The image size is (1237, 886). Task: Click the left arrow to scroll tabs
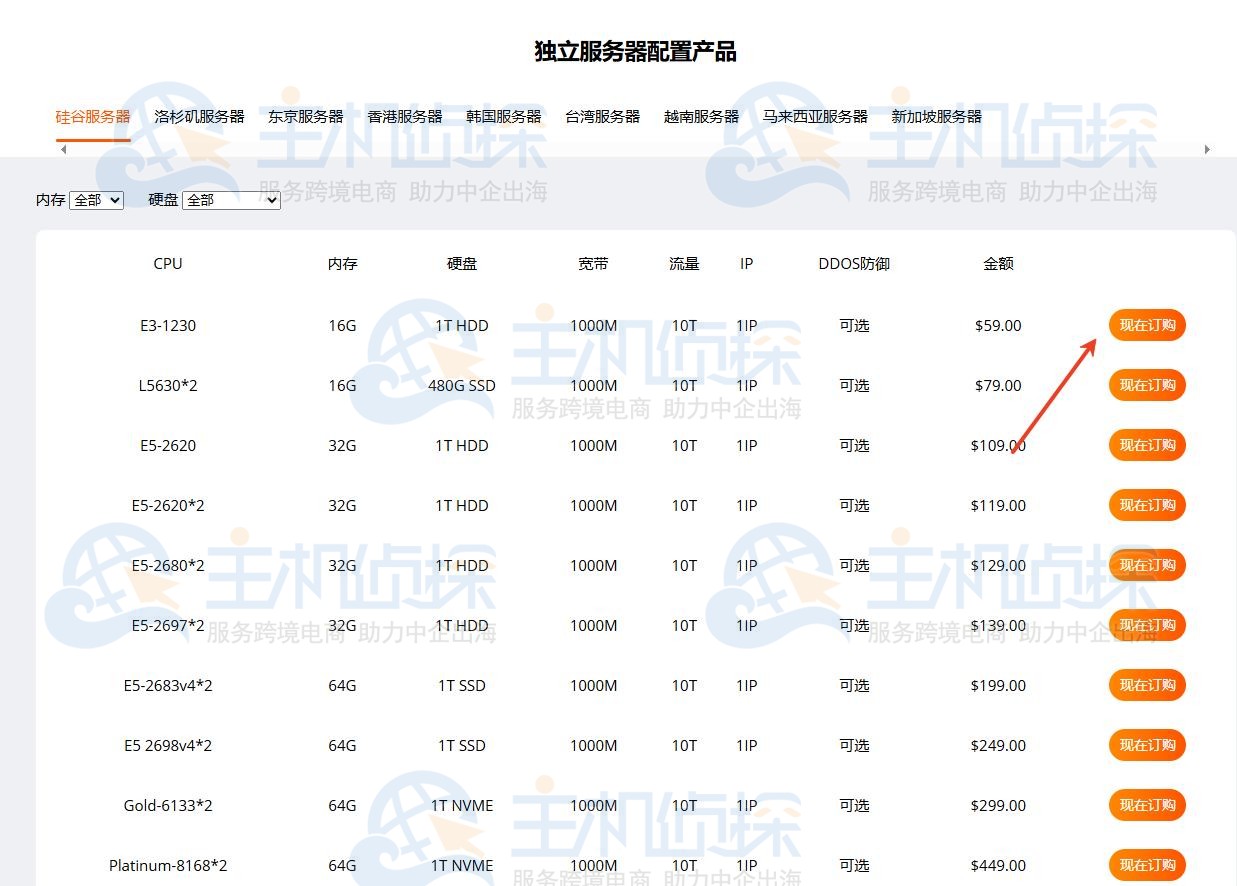[x=62, y=148]
